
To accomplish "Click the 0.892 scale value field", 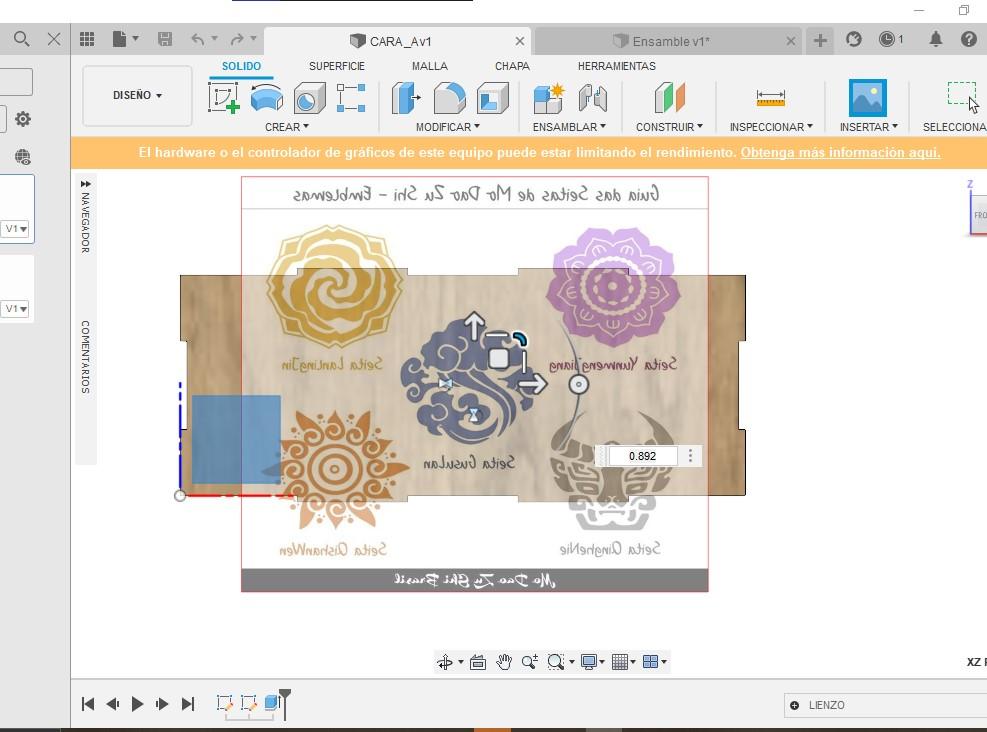I will point(642,456).
